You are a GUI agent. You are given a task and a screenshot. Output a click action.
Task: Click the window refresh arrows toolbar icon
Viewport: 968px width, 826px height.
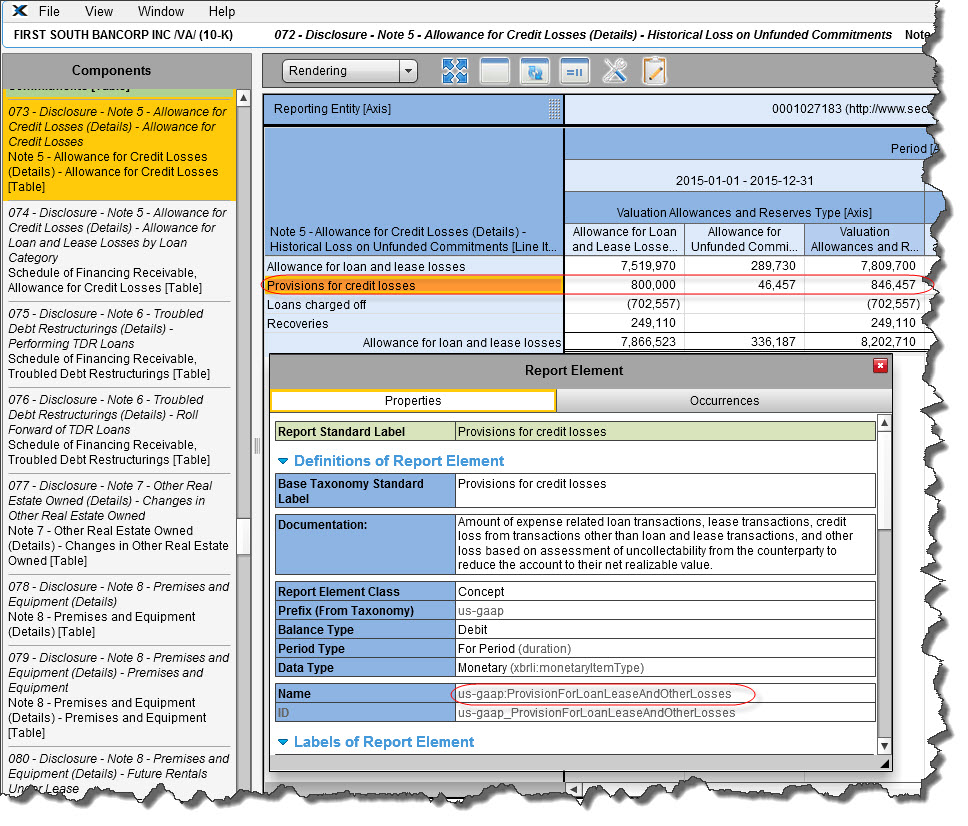535,71
